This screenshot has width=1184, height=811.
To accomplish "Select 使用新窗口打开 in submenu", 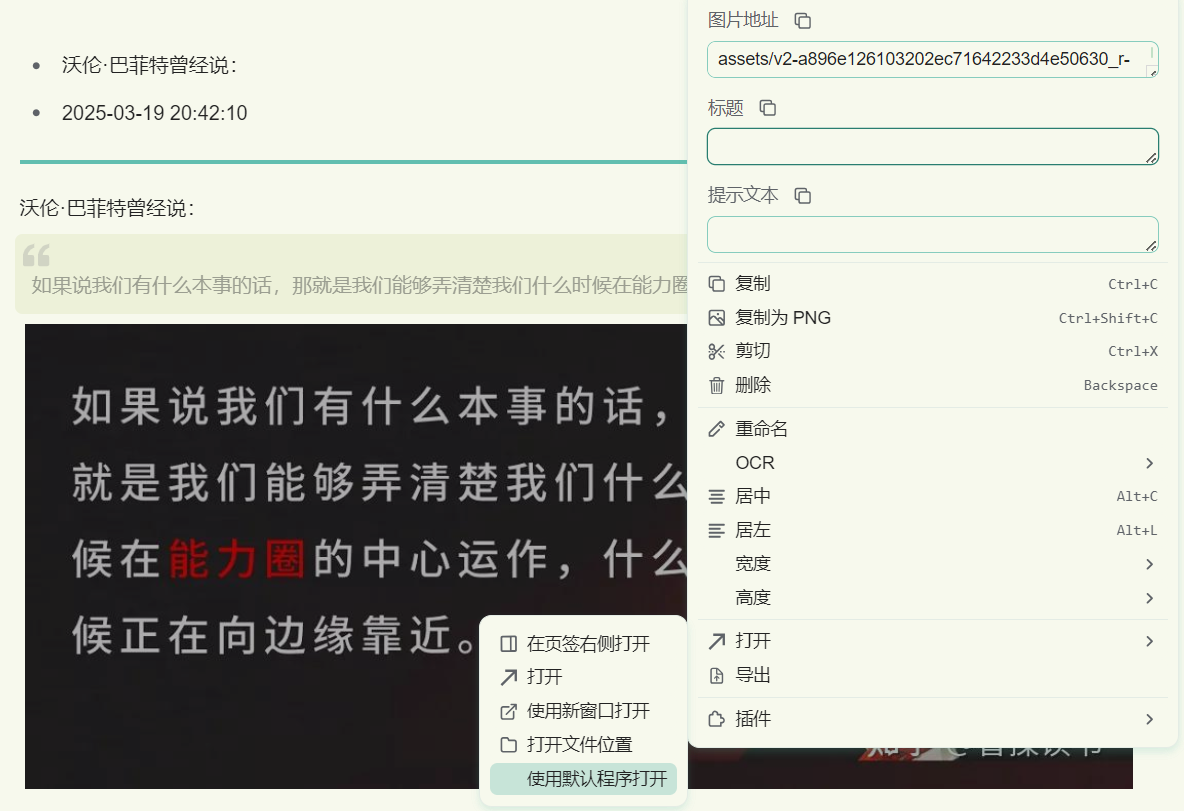I will tap(583, 711).
